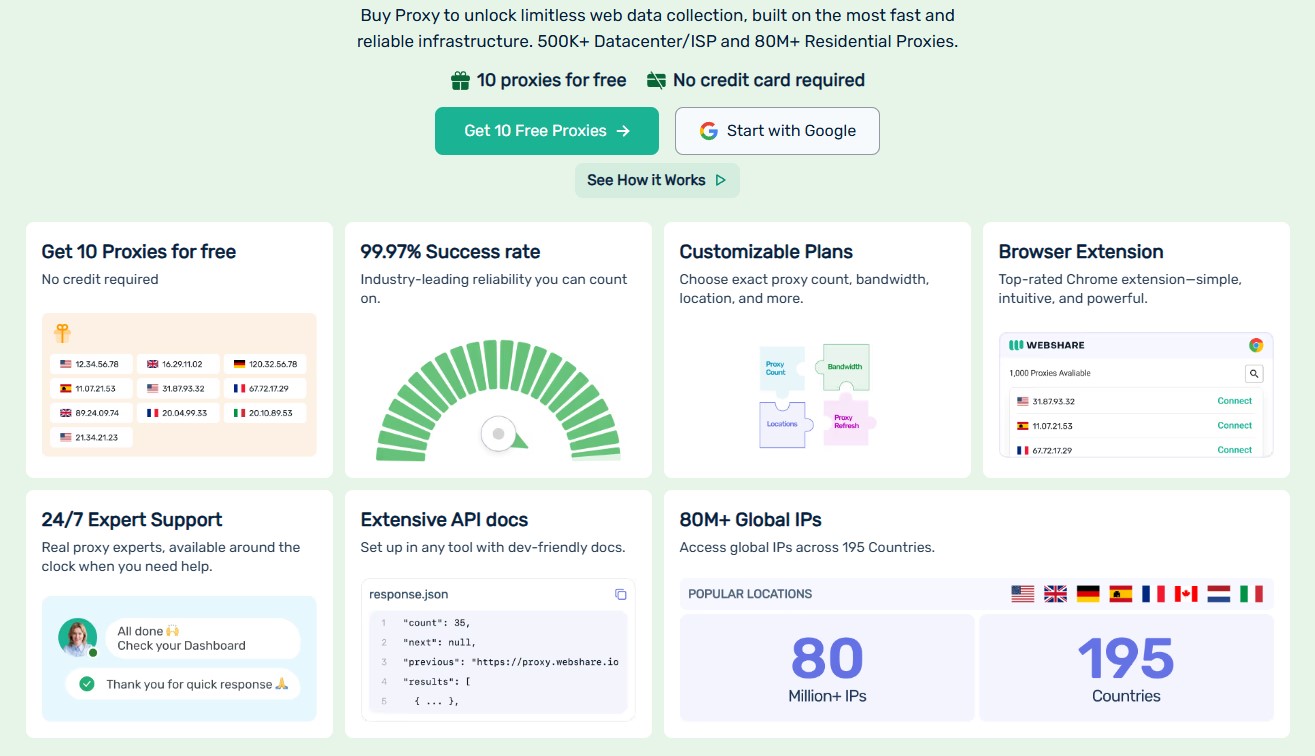The width and height of the screenshot is (1315, 756).
Task: Click the search icon in Webshare extension
Action: click(x=1253, y=373)
